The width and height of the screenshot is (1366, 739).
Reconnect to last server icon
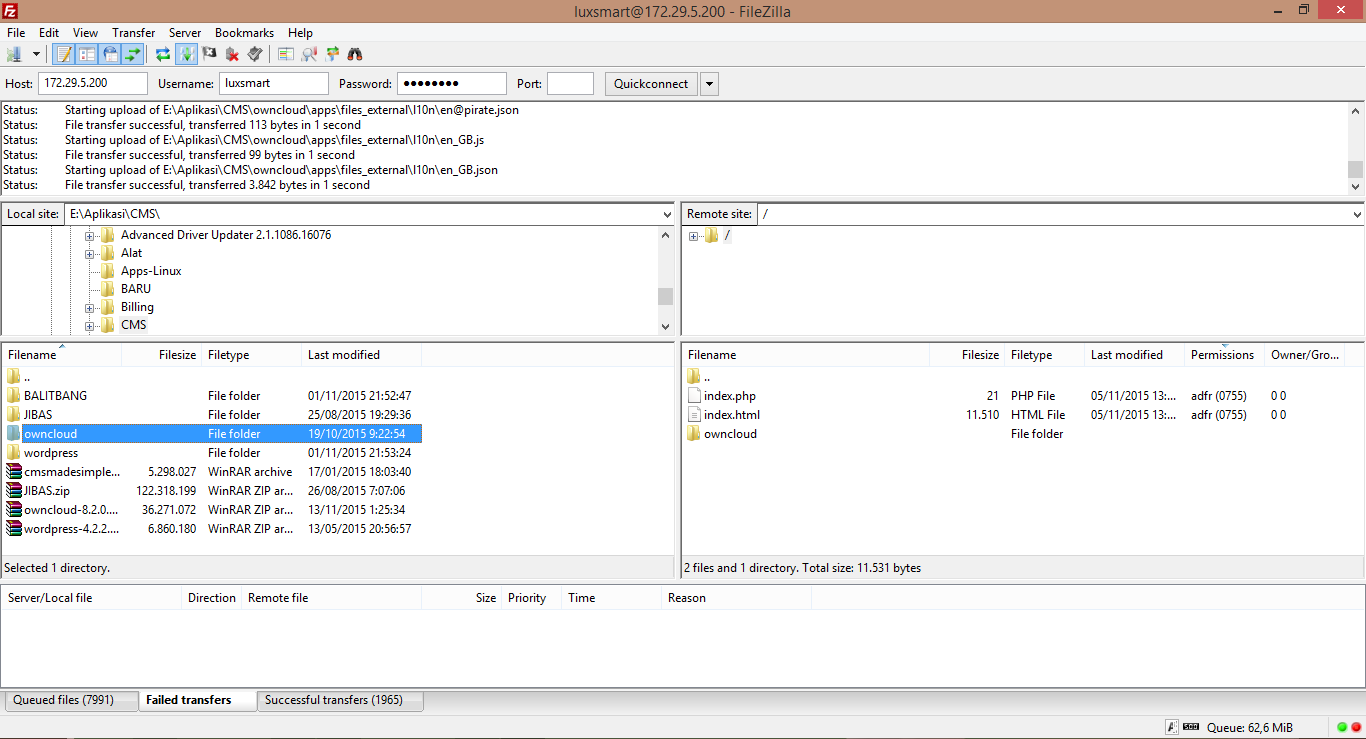[255, 54]
